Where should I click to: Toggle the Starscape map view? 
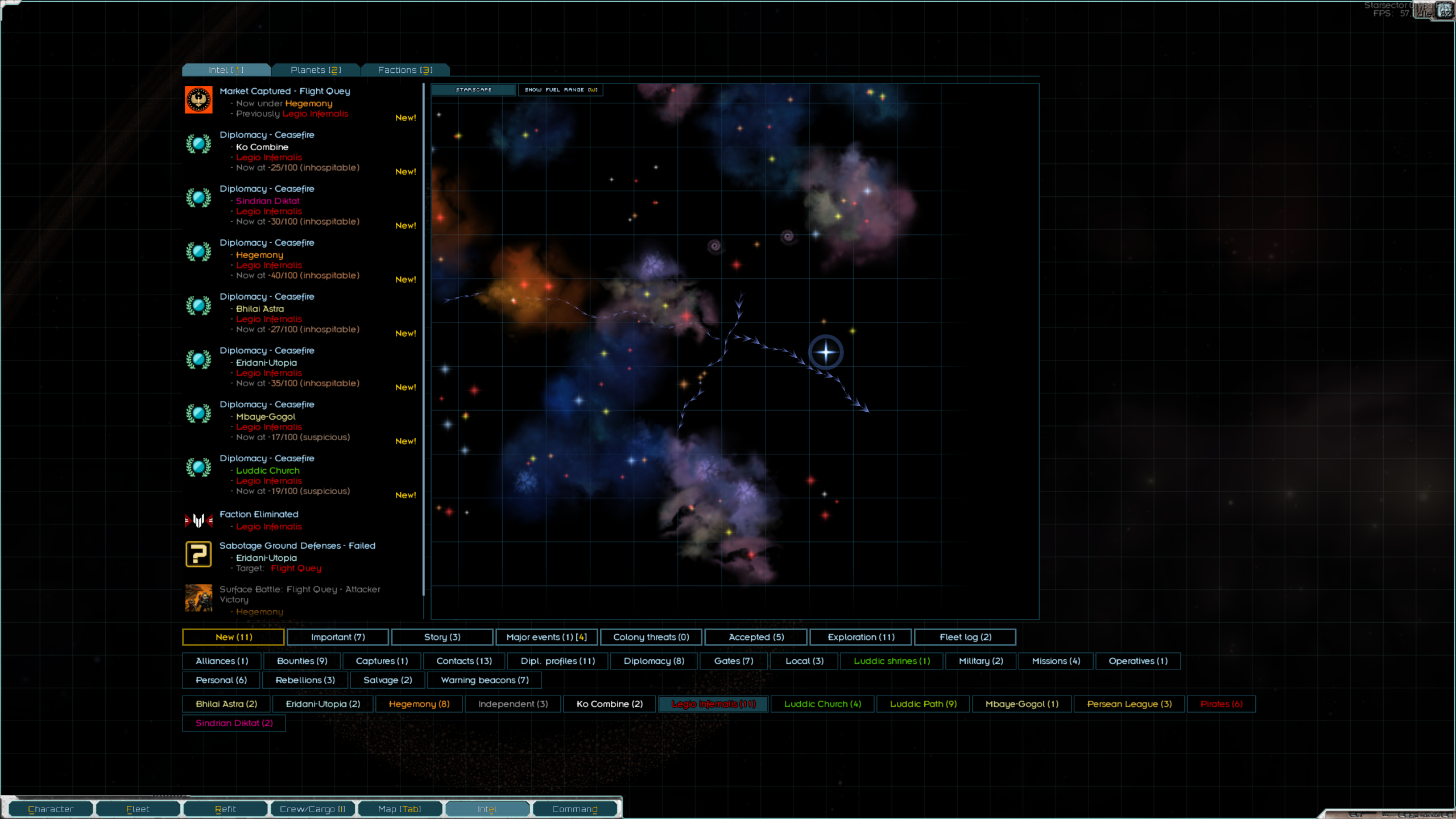click(x=473, y=90)
